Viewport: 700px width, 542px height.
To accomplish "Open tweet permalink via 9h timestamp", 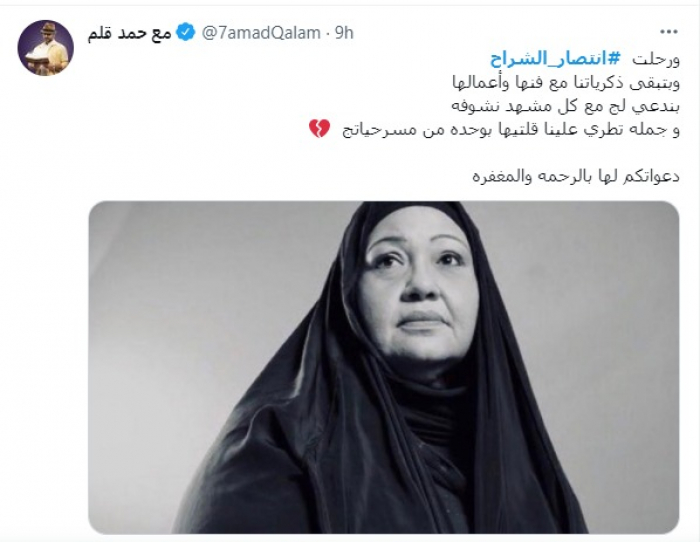I will pyautogui.click(x=344, y=33).
